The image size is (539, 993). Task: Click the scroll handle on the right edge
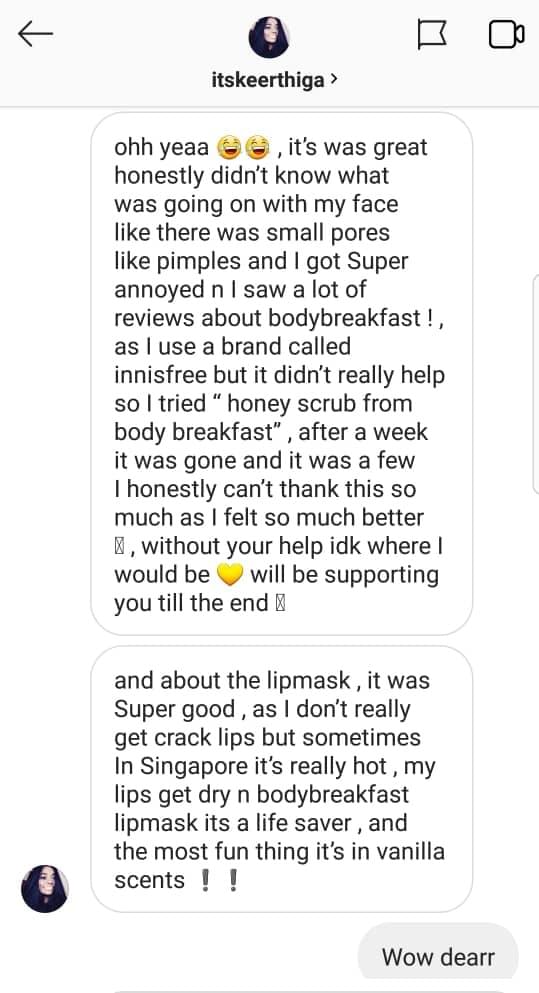coord(536,383)
